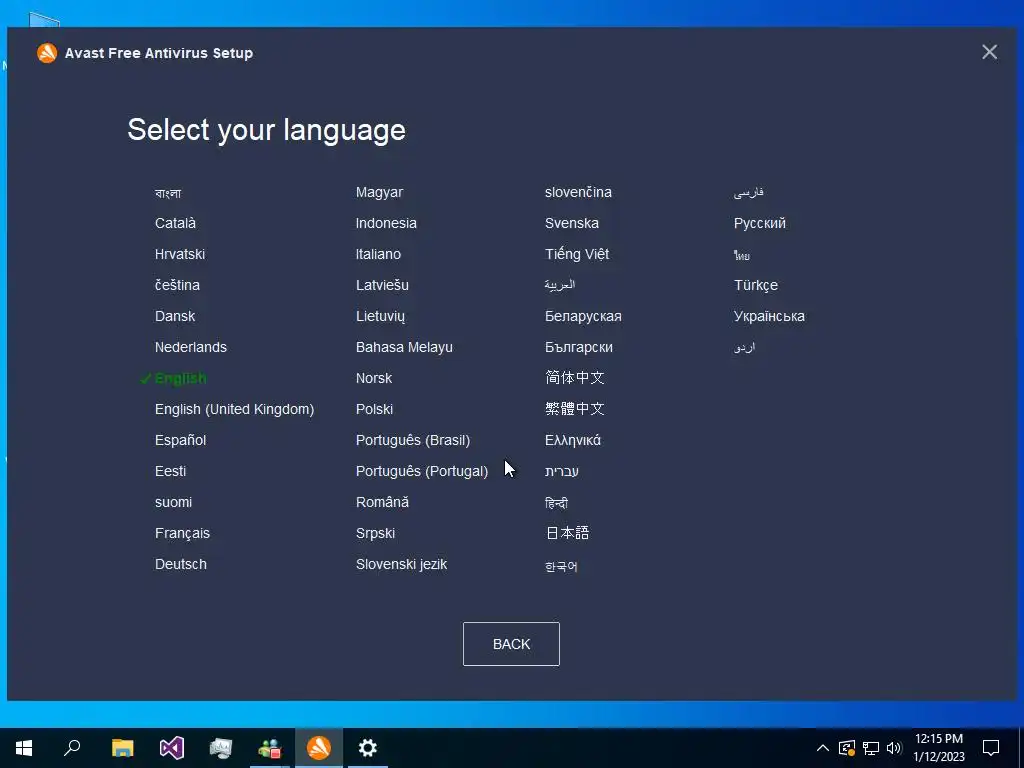The image size is (1024, 768).
Task: Open the notification center icon
Action: pyautogui.click(x=991, y=748)
